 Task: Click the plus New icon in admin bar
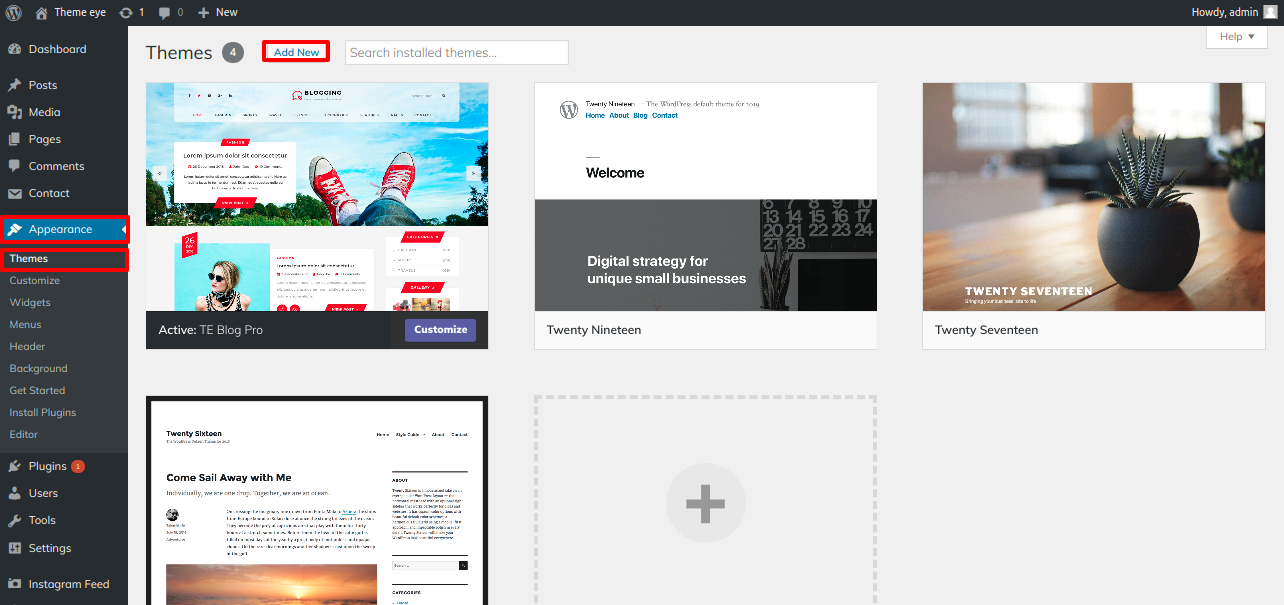tap(203, 12)
